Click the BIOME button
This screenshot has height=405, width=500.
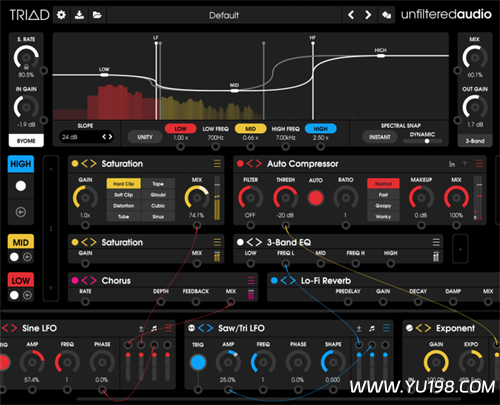point(26,141)
